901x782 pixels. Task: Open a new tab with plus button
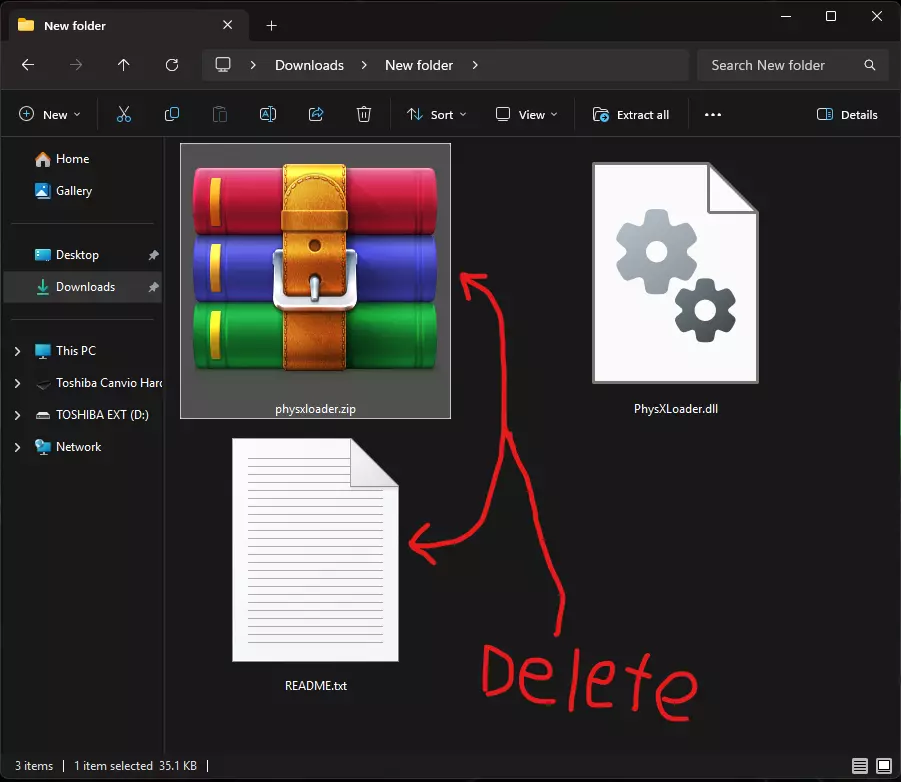coord(271,25)
